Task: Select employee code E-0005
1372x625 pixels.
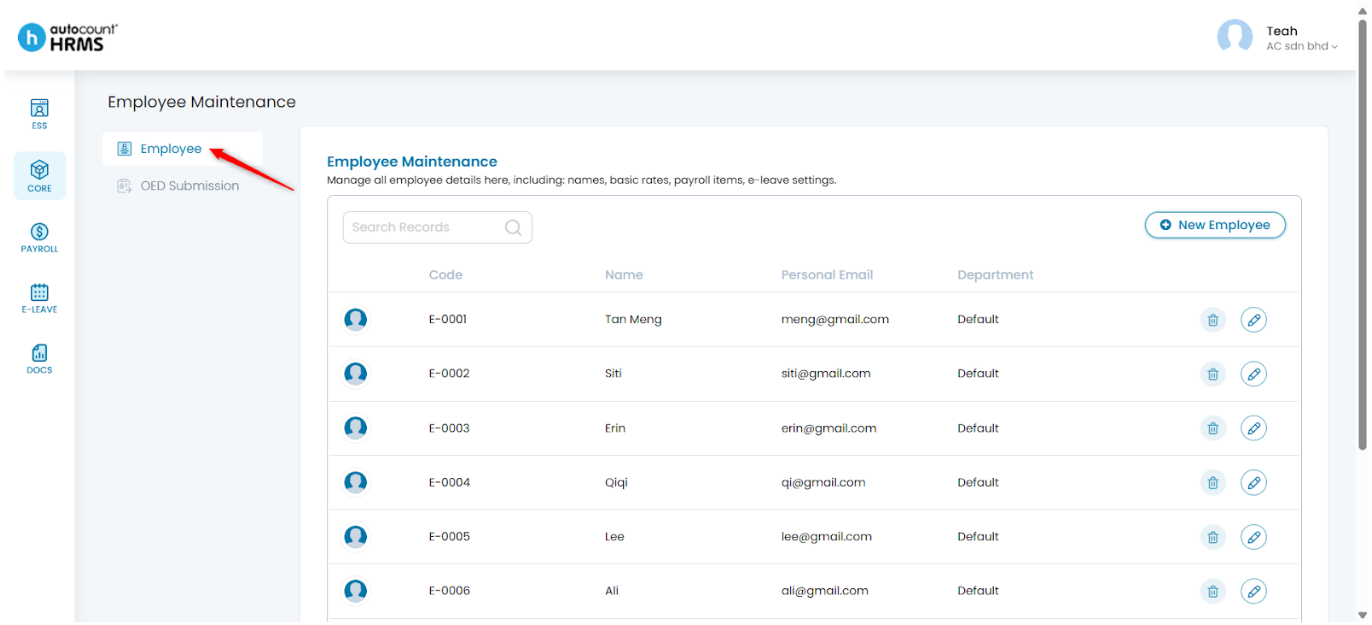Action: point(449,537)
